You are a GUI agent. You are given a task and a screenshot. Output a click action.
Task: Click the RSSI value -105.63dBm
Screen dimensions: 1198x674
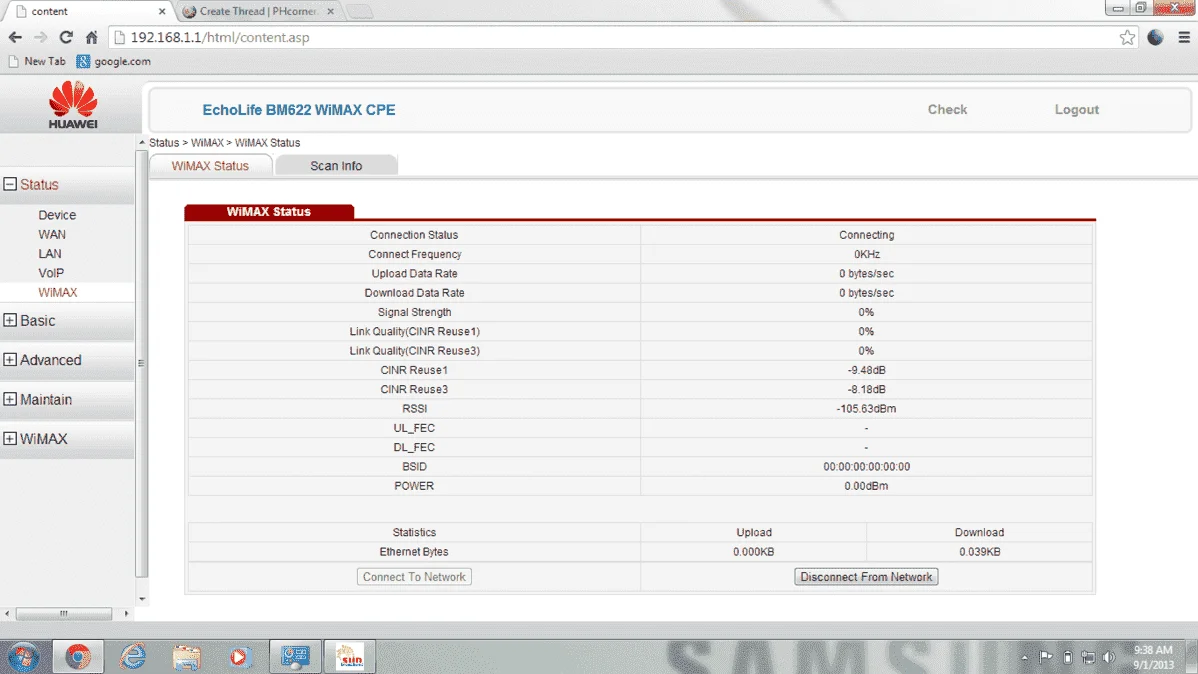(x=866, y=408)
